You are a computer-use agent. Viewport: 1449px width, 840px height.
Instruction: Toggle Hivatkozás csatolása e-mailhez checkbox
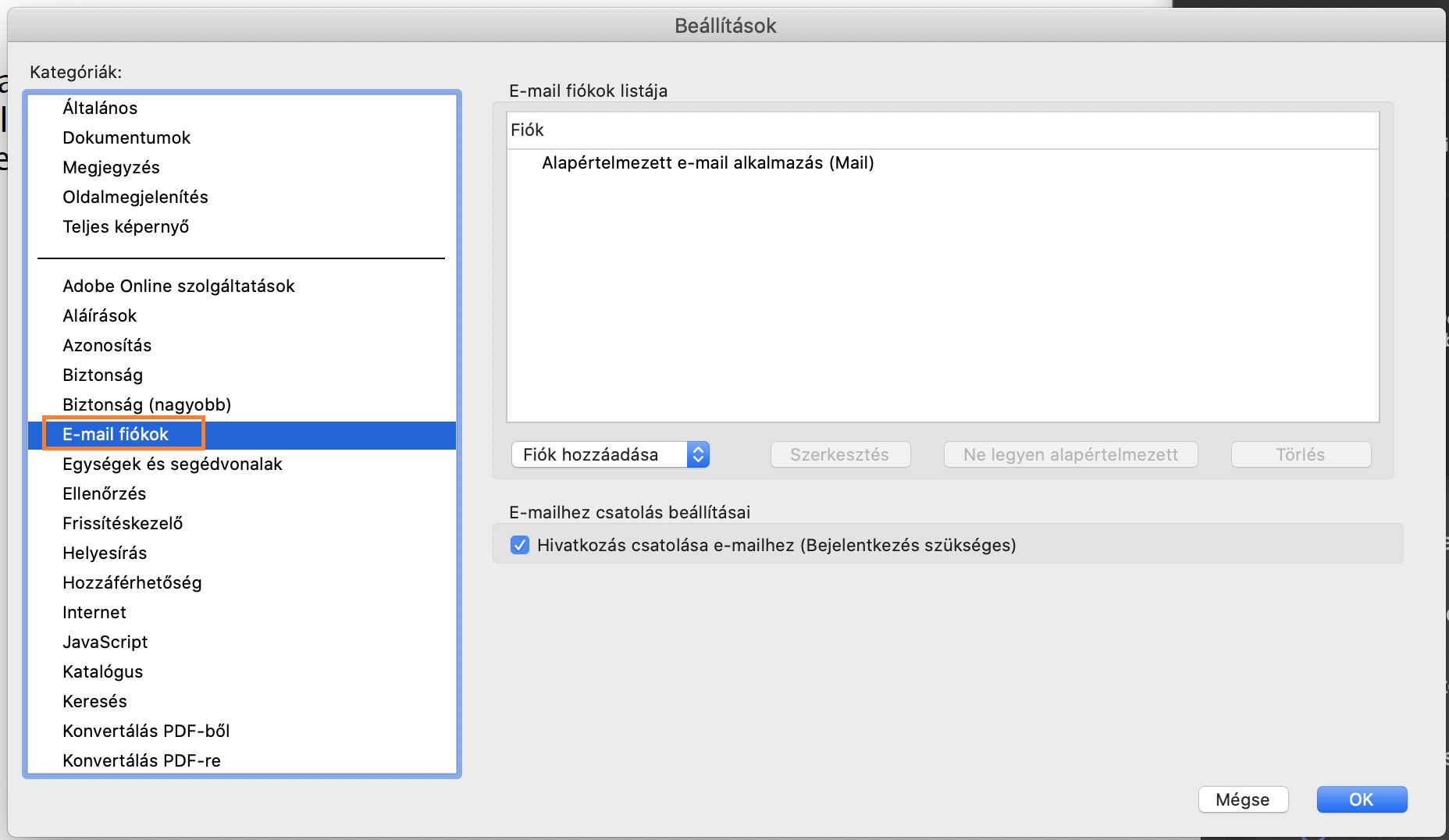[x=519, y=545]
